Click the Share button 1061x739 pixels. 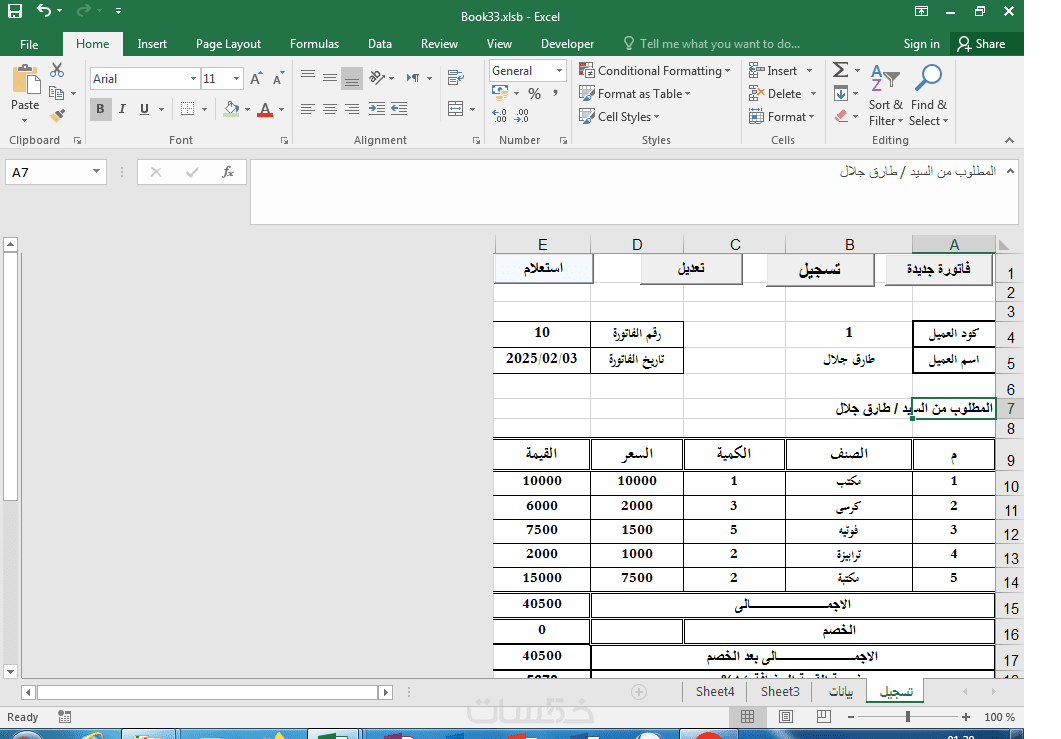(982, 44)
